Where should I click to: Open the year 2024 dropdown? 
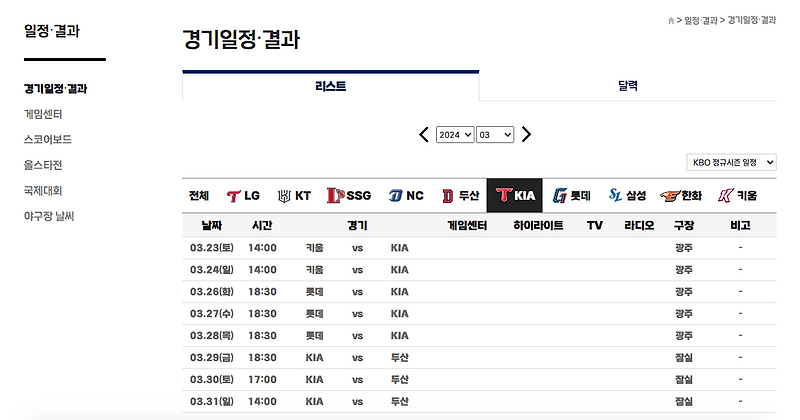[x=455, y=135]
